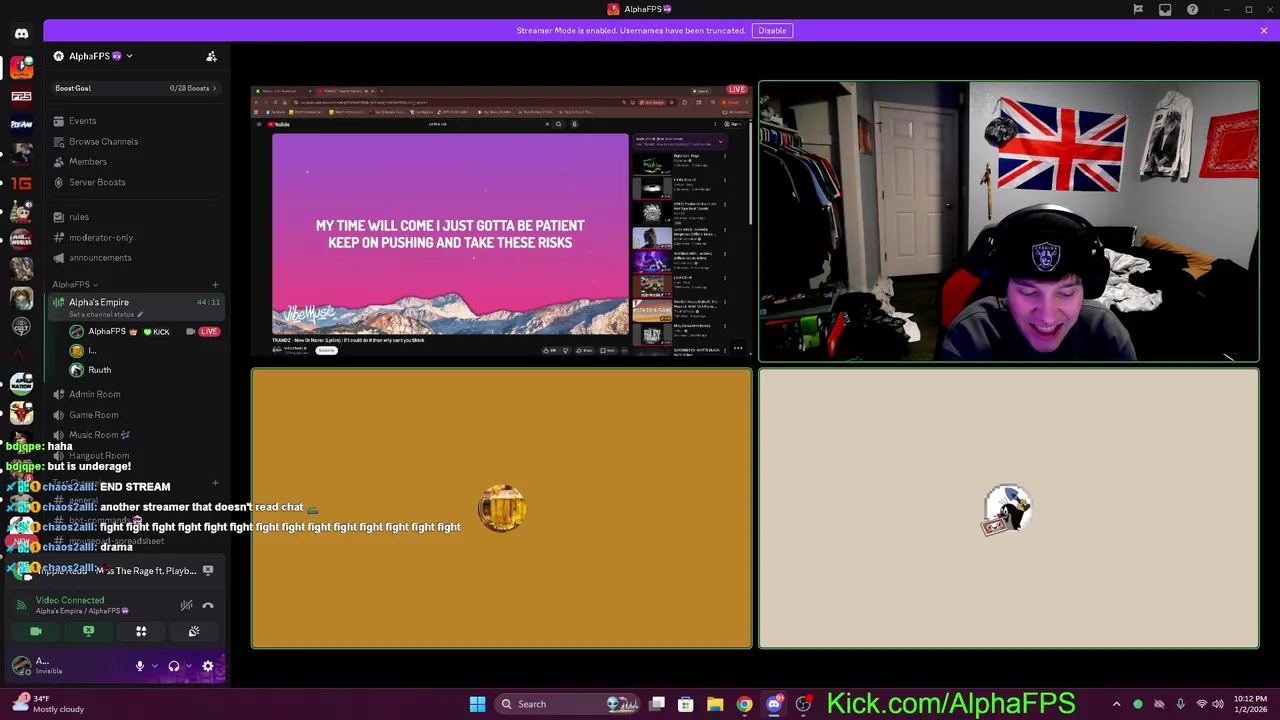Disable Streamer Mode button in banner
Image resolution: width=1280 pixels, height=720 pixels.
click(x=772, y=30)
